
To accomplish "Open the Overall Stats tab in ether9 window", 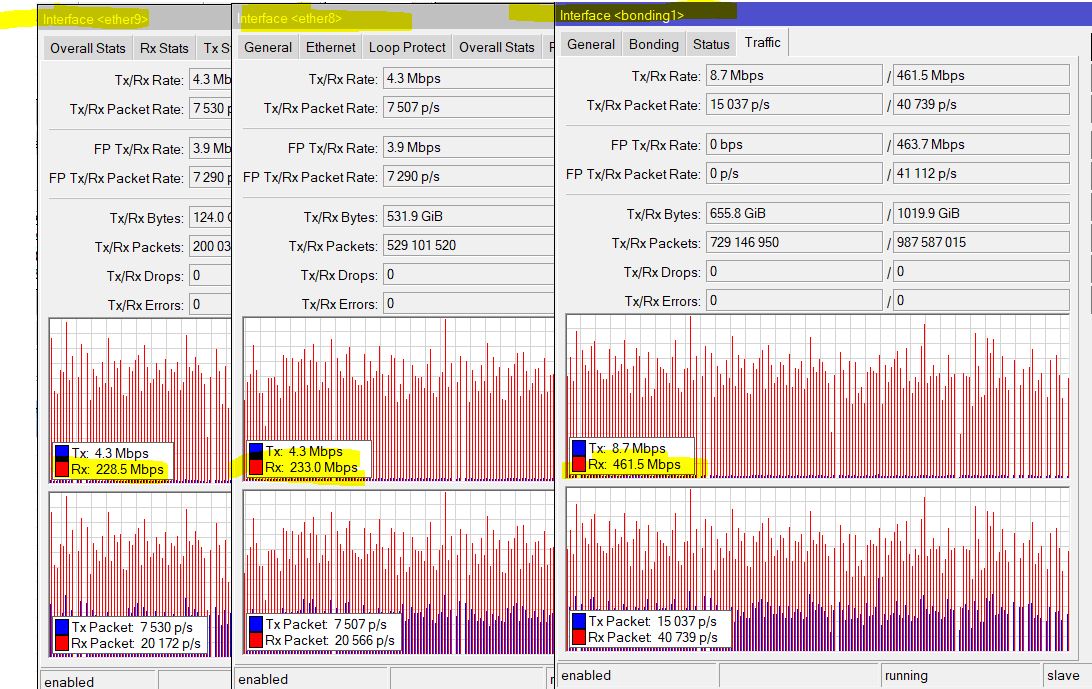I will tap(88, 48).
